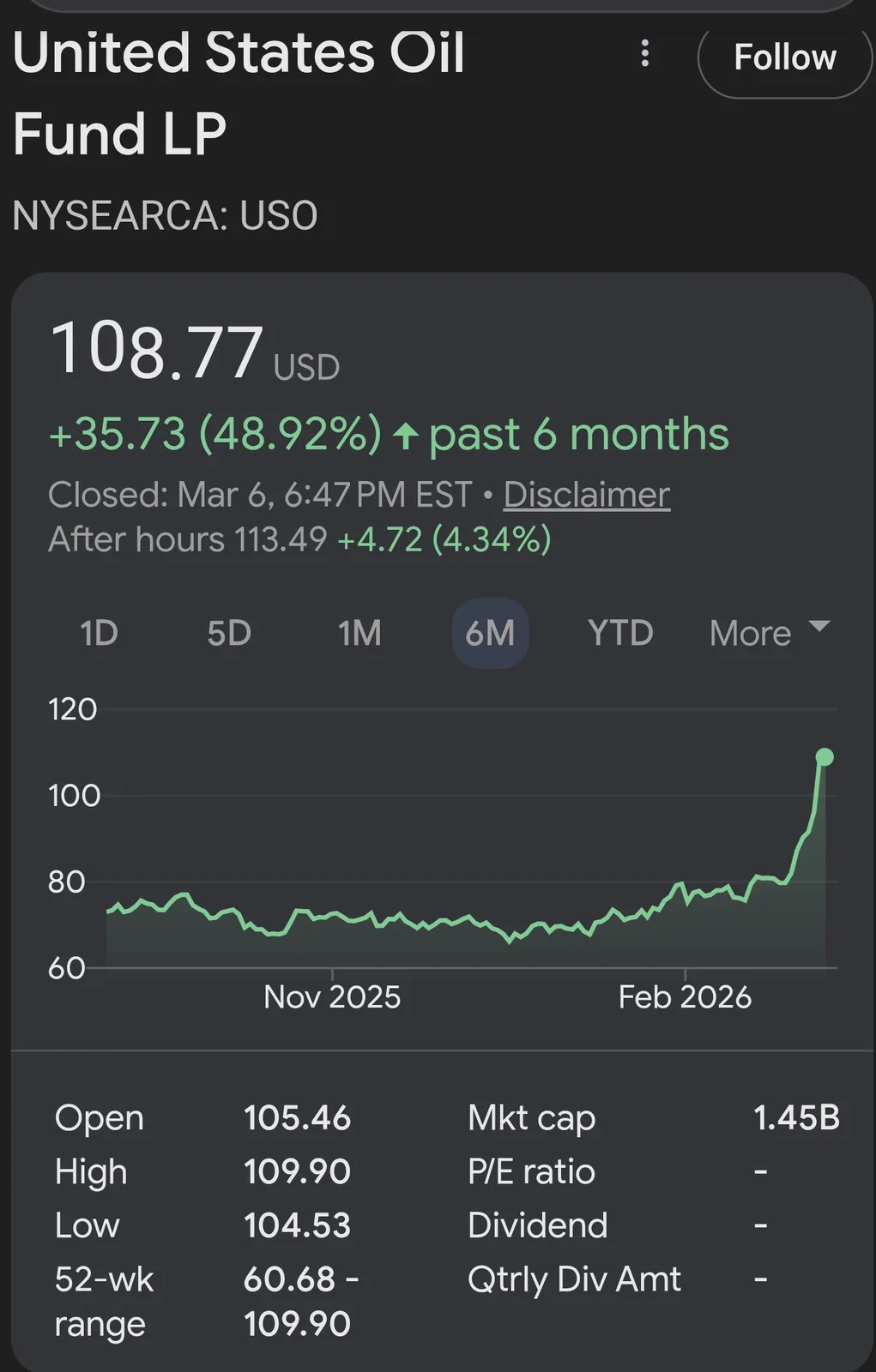This screenshot has width=876, height=1372.
Task: Click the Nov 2025 axis label
Action: [332, 997]
